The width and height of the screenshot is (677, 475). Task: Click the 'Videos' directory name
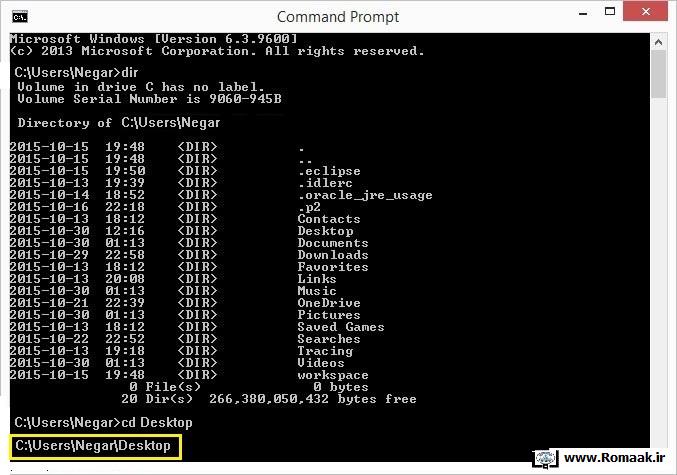click(321, 363)
